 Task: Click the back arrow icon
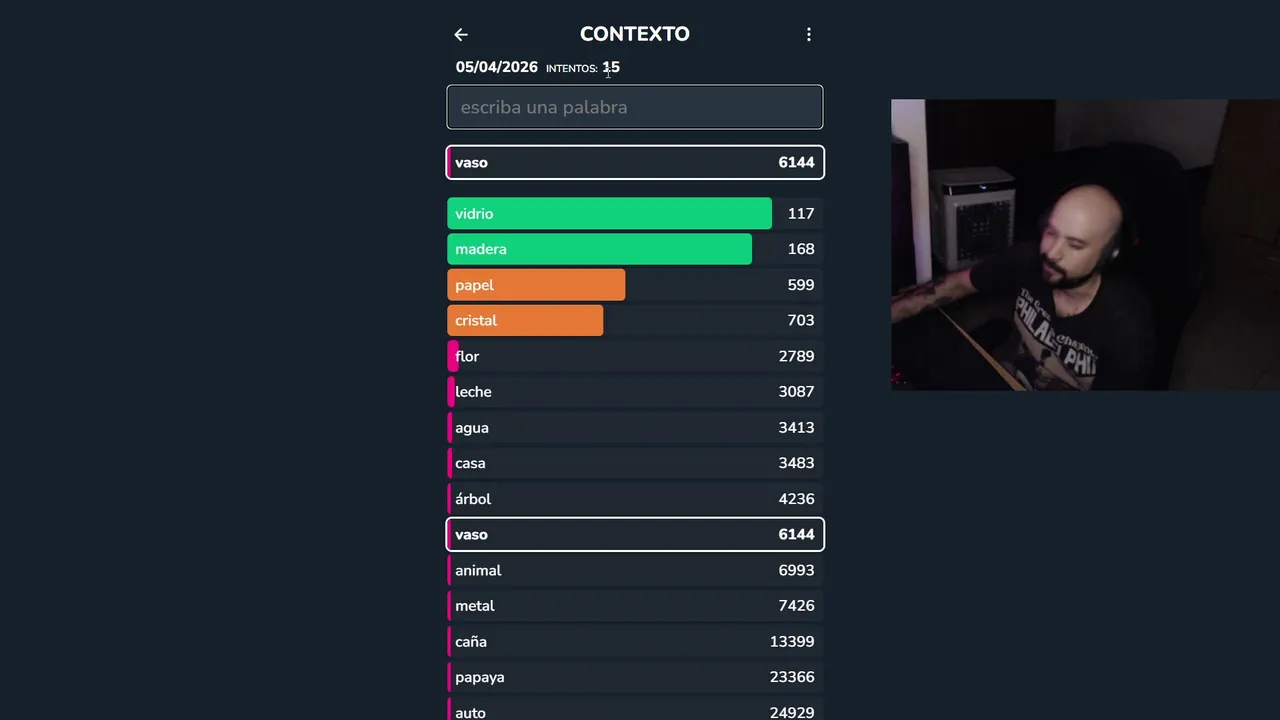(x=461, y=35)
